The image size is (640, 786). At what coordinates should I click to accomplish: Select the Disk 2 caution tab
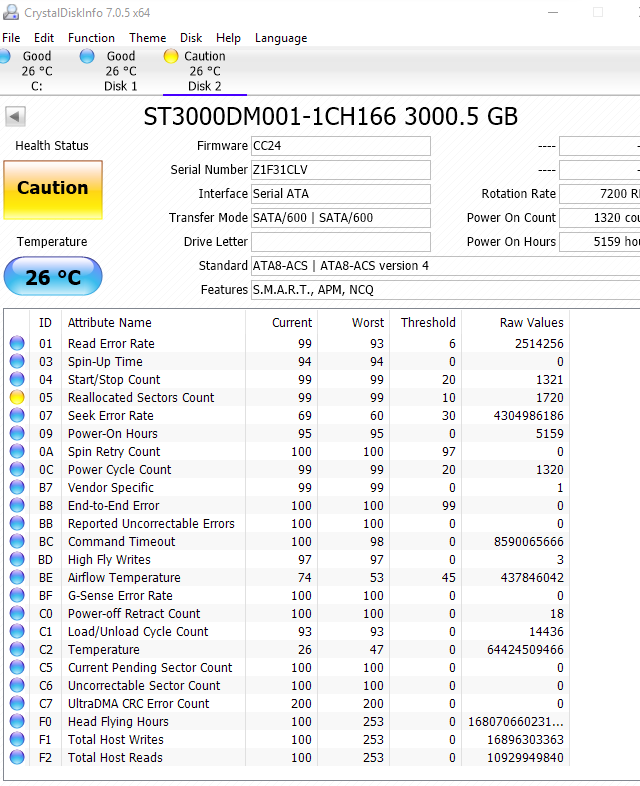tap(204, 71)
